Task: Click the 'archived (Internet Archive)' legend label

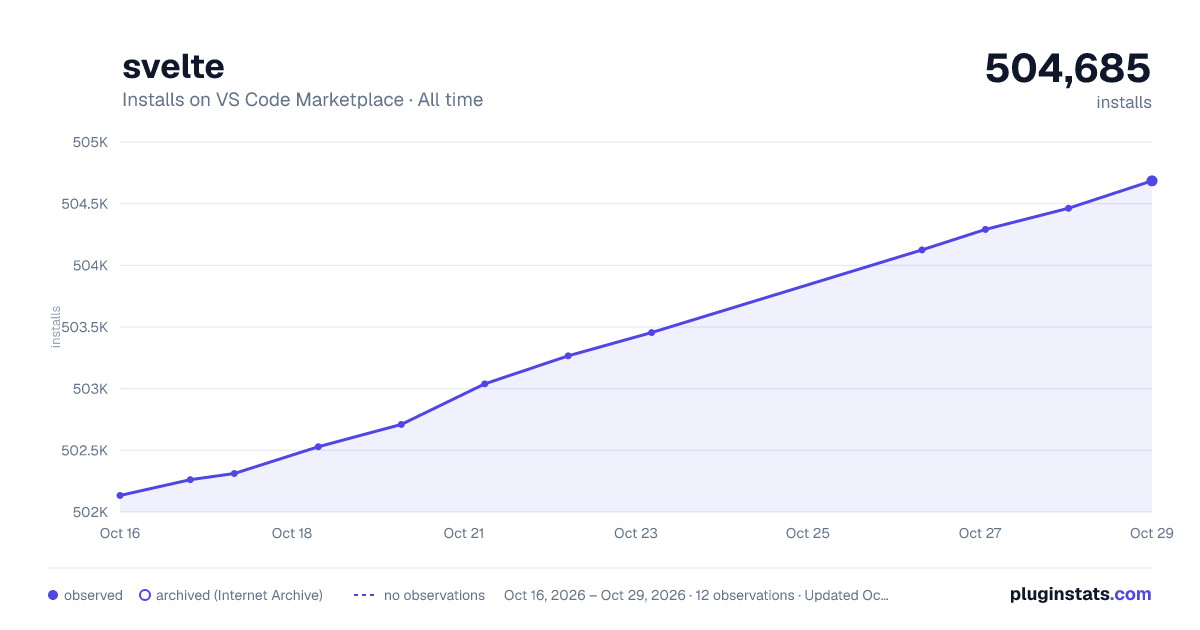Action: (239, 595)
